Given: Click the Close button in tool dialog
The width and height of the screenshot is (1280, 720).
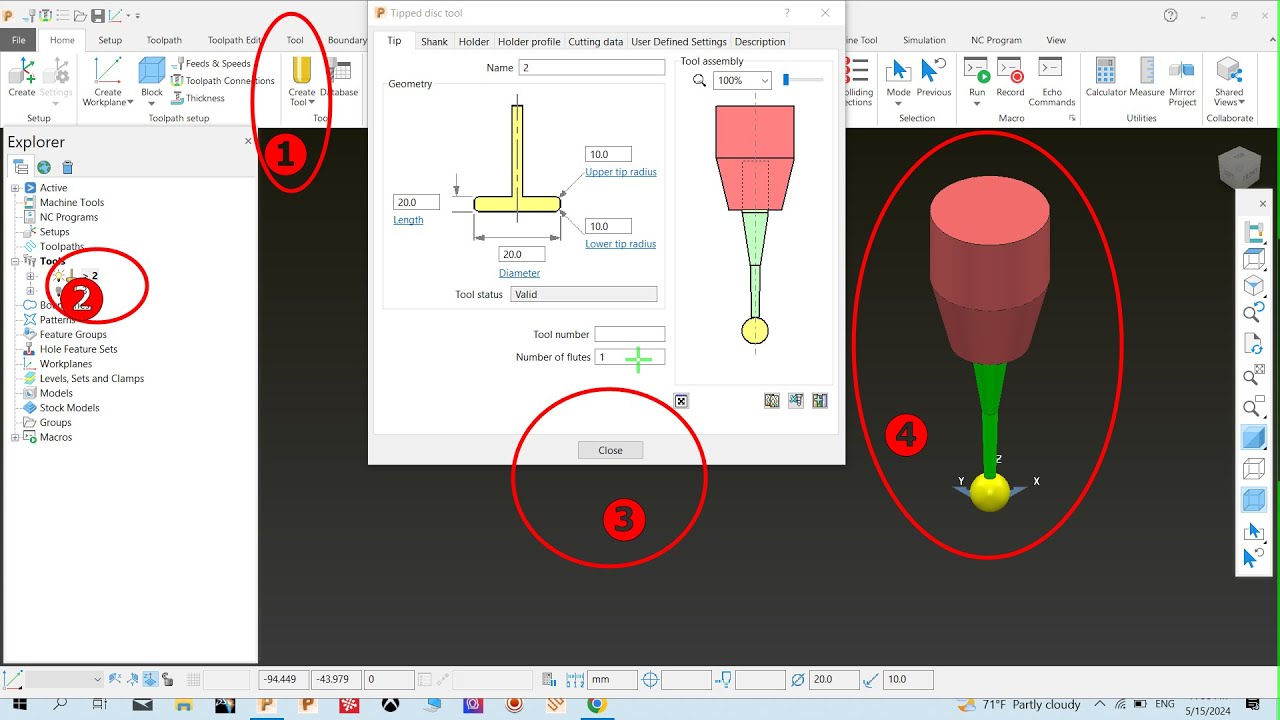Looking at the screenshot, I should (x=610, y=450).
